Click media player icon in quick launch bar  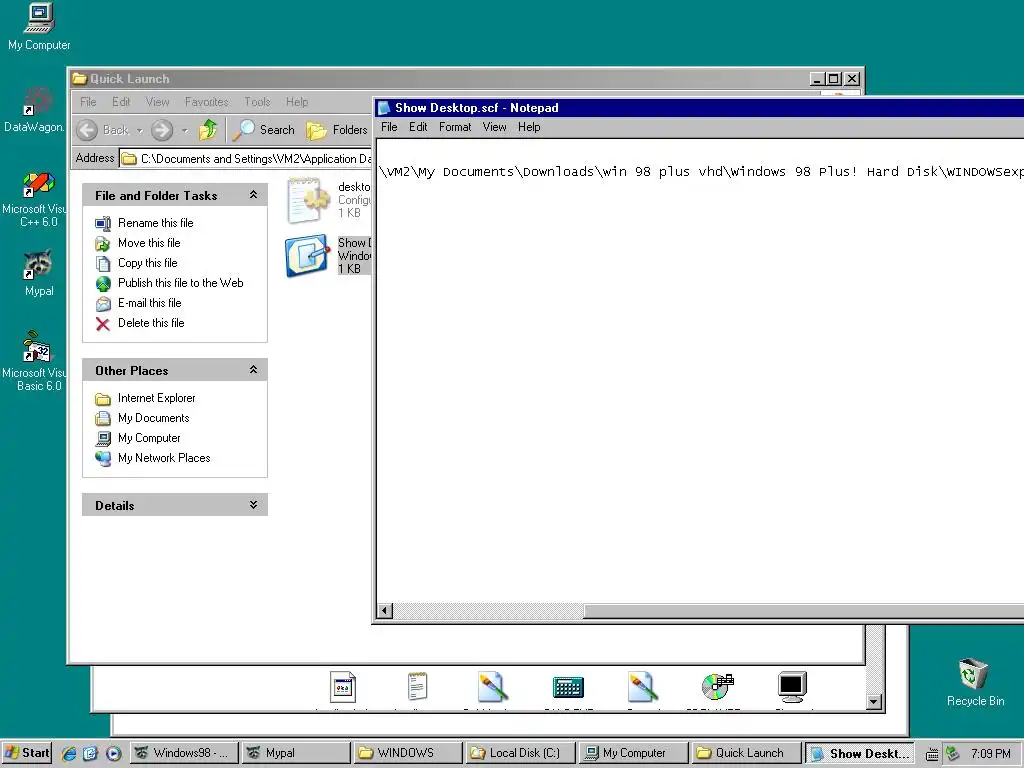(x=113, y=753)
